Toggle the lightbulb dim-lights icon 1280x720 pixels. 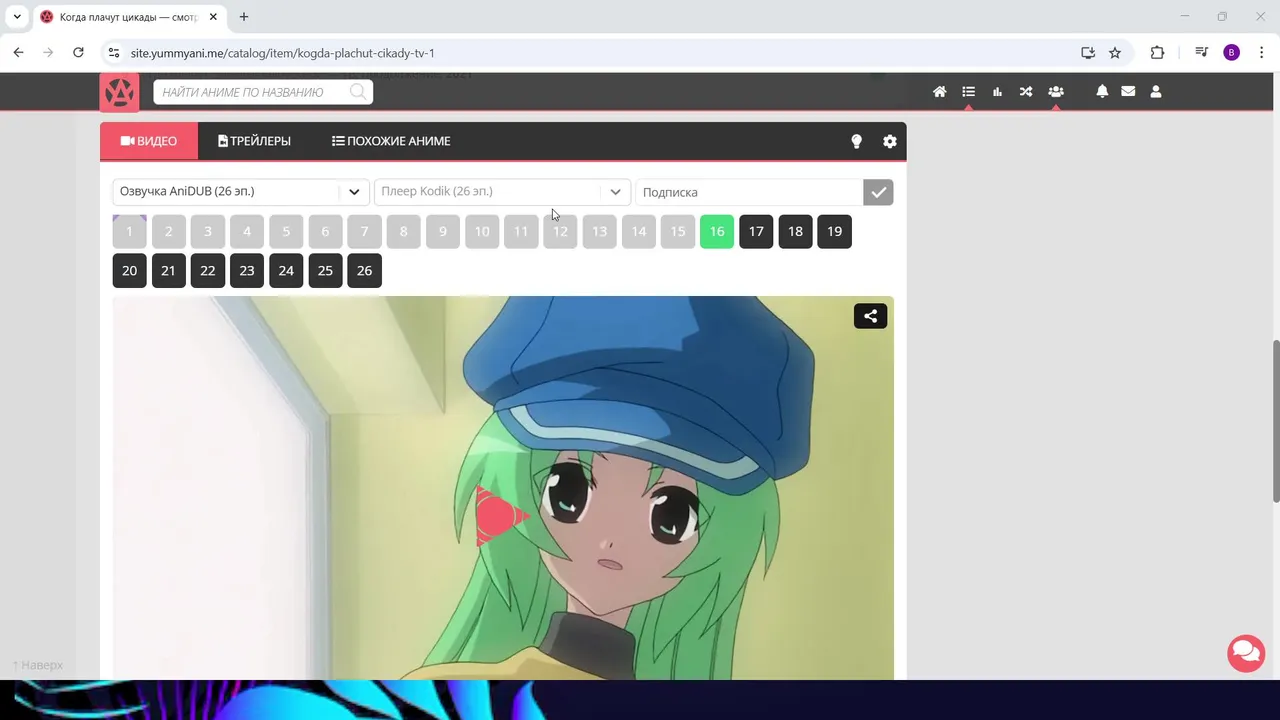[856, 141]
